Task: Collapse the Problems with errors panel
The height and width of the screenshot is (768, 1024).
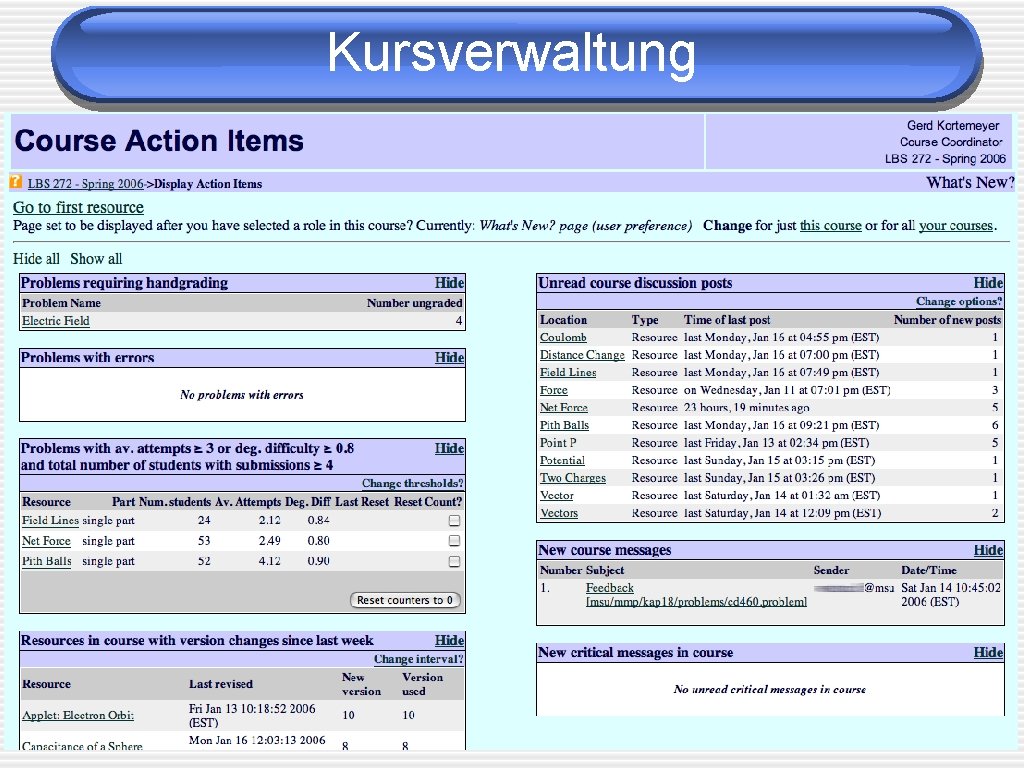Action: [x=449, y=358]
